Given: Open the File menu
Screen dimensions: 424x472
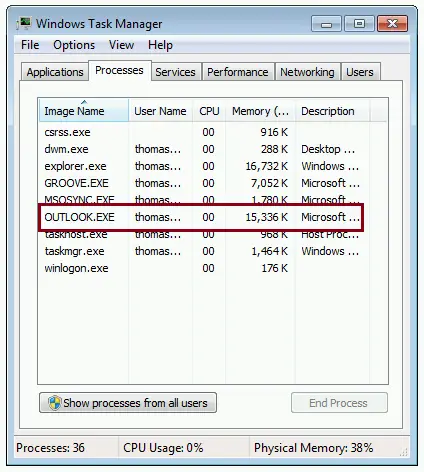Looking at the screenshot, I should pos(30,45).
